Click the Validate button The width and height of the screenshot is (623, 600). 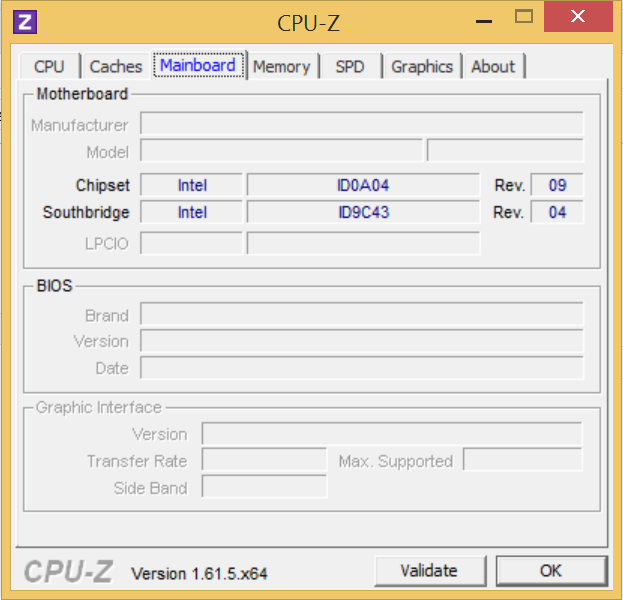pyautogui.click(x=430, y=571)
